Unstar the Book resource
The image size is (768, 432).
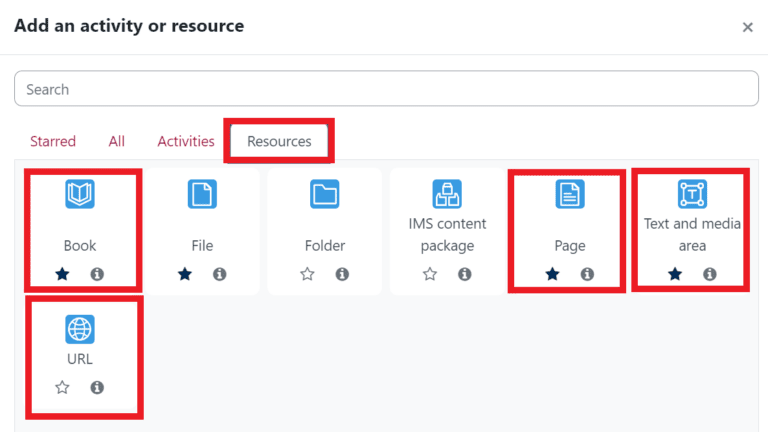click(62, 274)
